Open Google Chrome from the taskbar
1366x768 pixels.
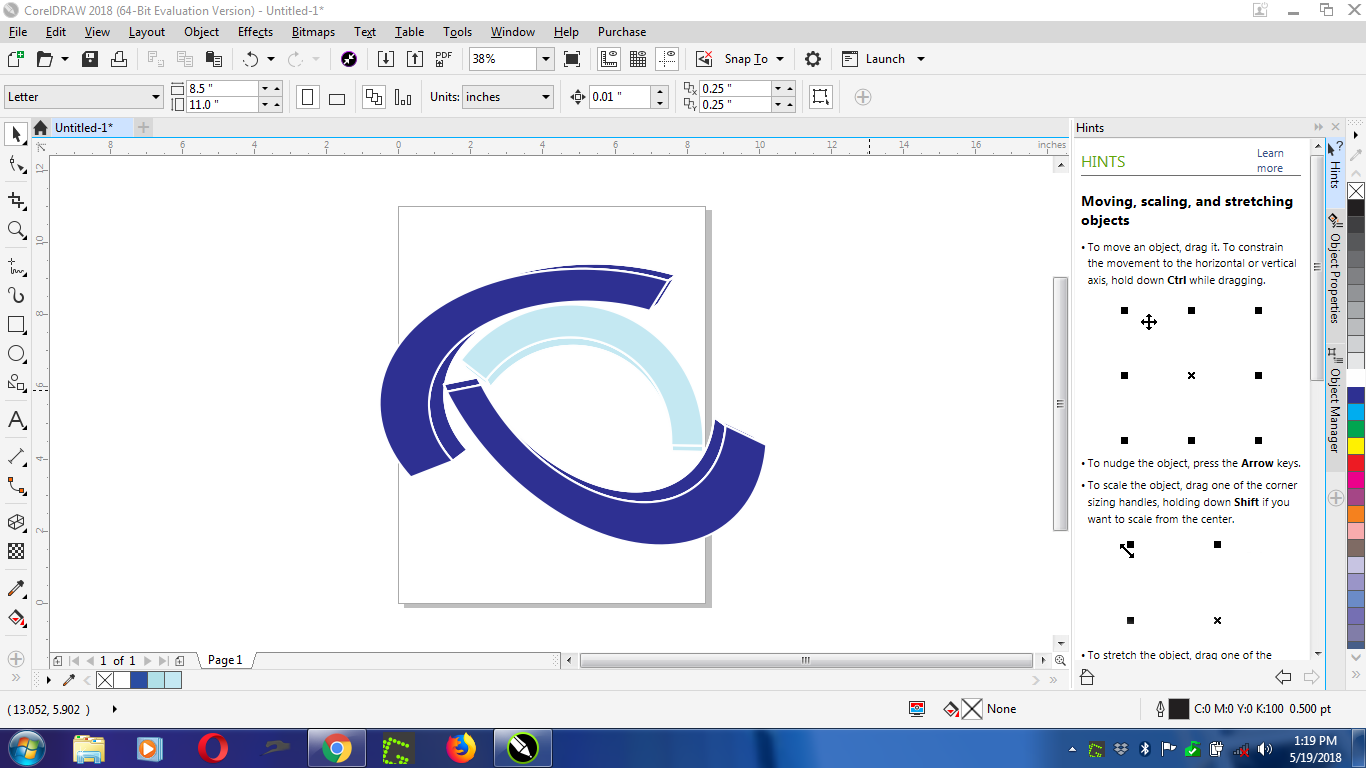pos(337,748)
